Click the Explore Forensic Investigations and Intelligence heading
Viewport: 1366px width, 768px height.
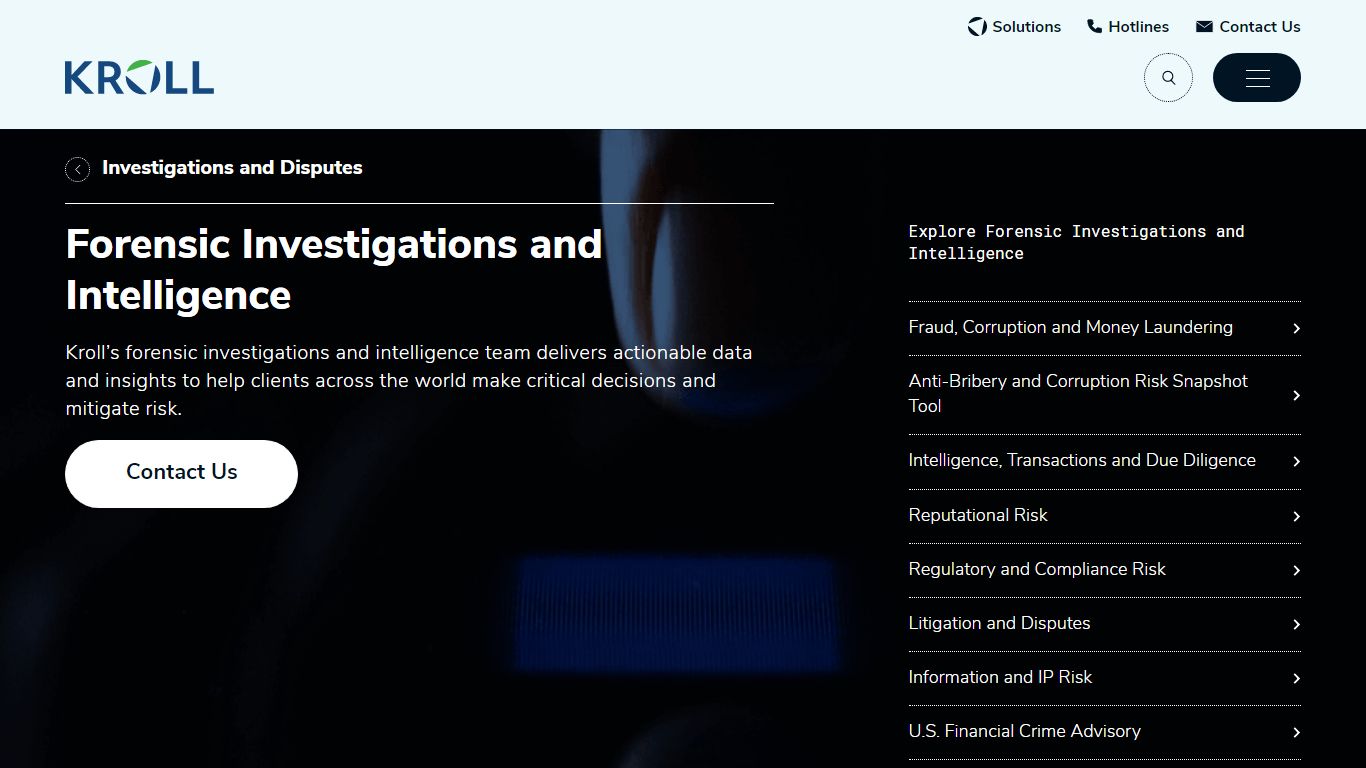pos(1076,242)
